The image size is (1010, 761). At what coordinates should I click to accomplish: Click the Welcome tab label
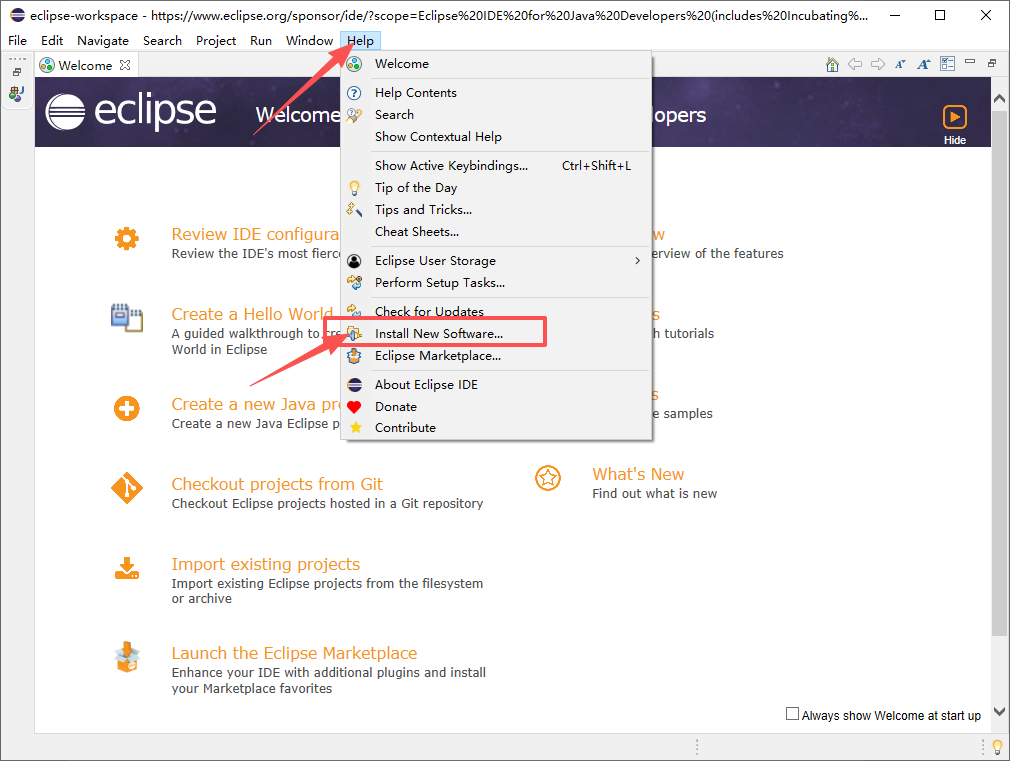click(x=85, y=65)
